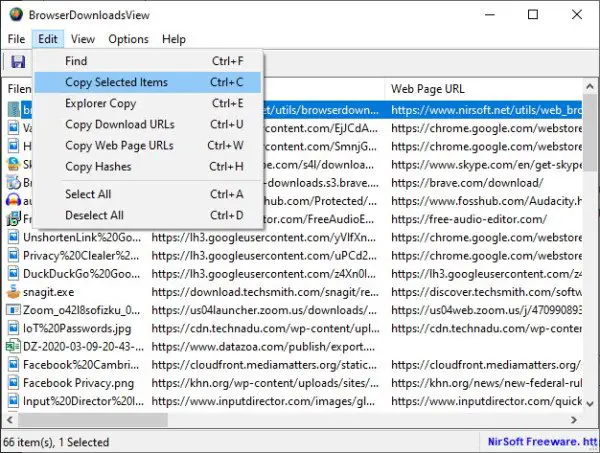The height and width of the screenshot is (453, 600).
Task: Click the Input%20Director image icon
Action: coord(13,401)
